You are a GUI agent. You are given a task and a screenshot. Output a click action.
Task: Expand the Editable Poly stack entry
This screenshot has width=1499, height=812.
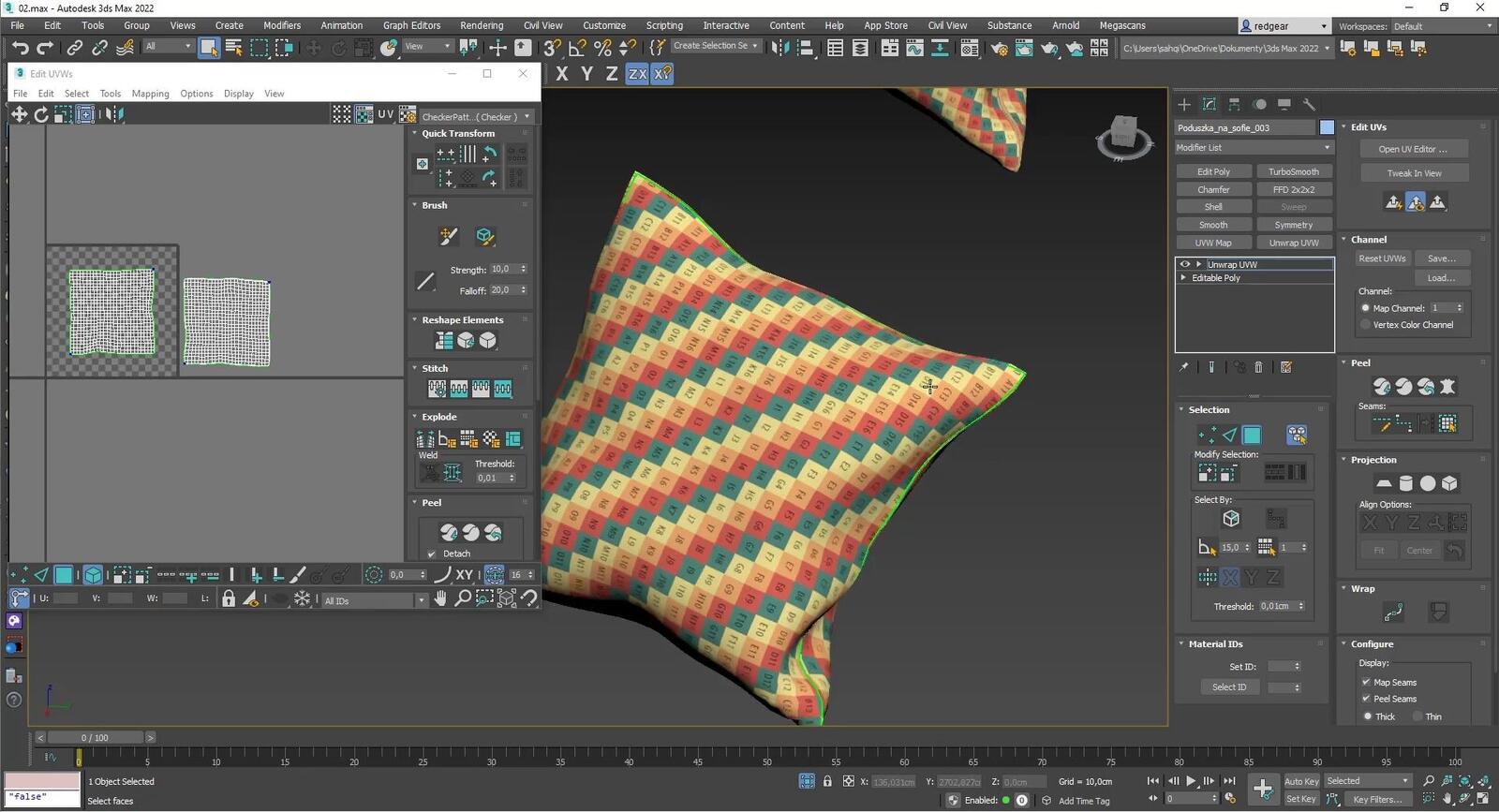click(1184, 278)
